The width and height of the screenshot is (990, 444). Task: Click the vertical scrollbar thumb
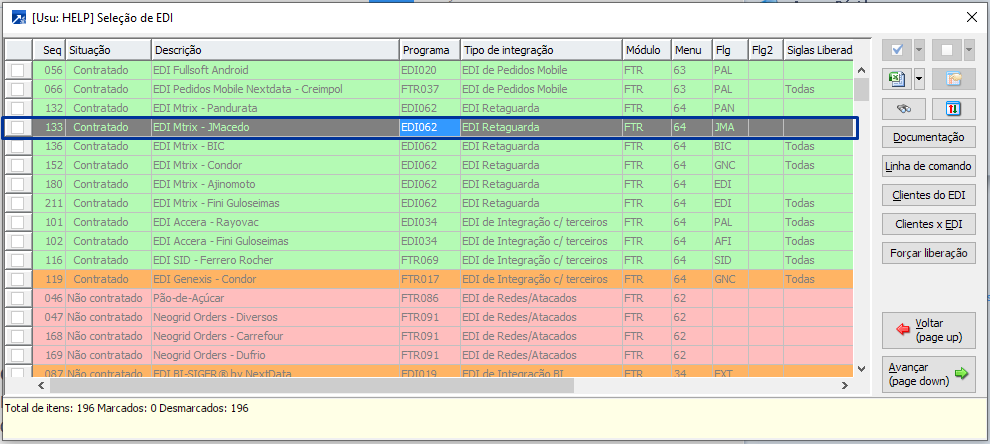click(x=861, y=88)
